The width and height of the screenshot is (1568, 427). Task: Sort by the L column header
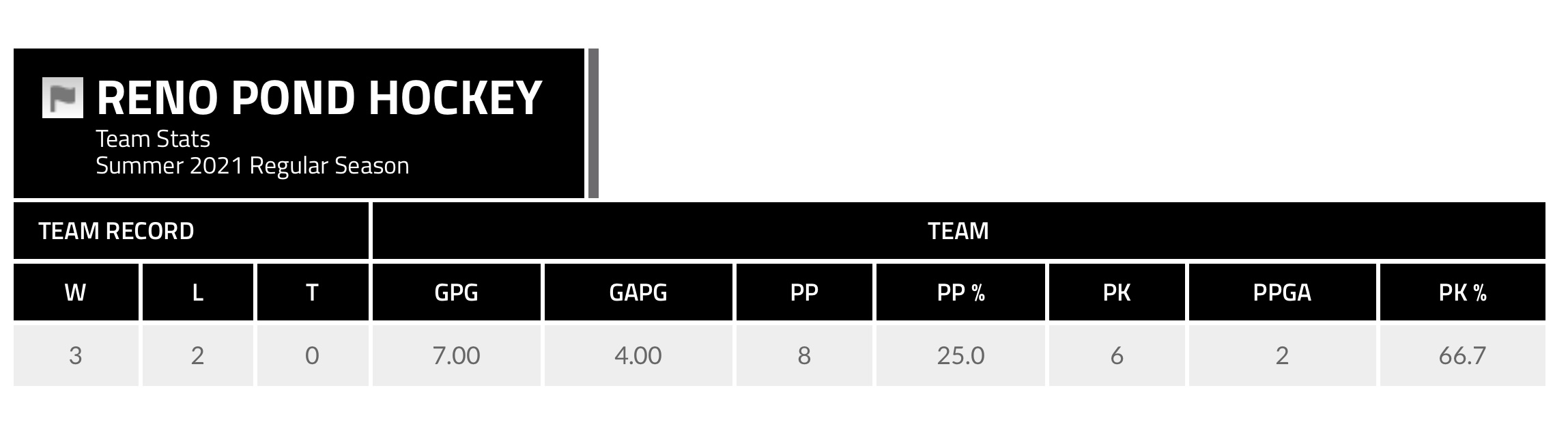197,292
